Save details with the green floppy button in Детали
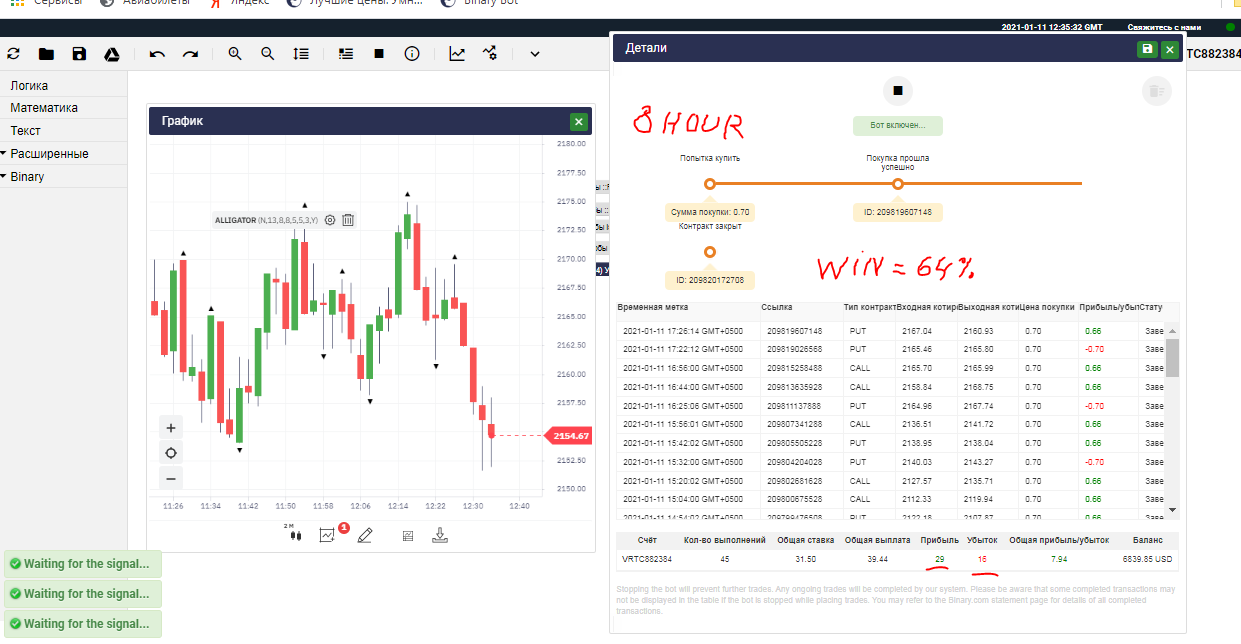This screenshot has height=644, width=1241. (x=1147, y=48)
